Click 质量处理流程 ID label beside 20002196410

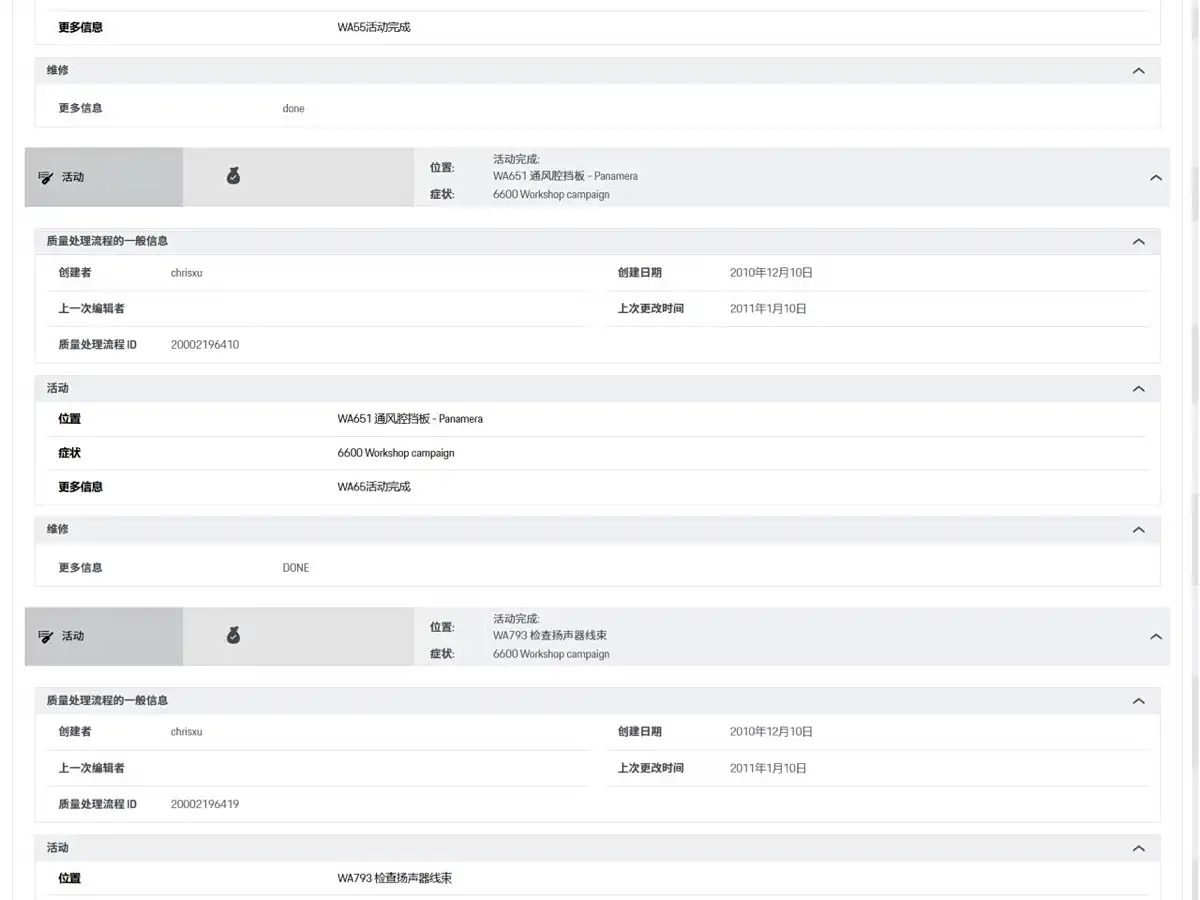[98, 344]
